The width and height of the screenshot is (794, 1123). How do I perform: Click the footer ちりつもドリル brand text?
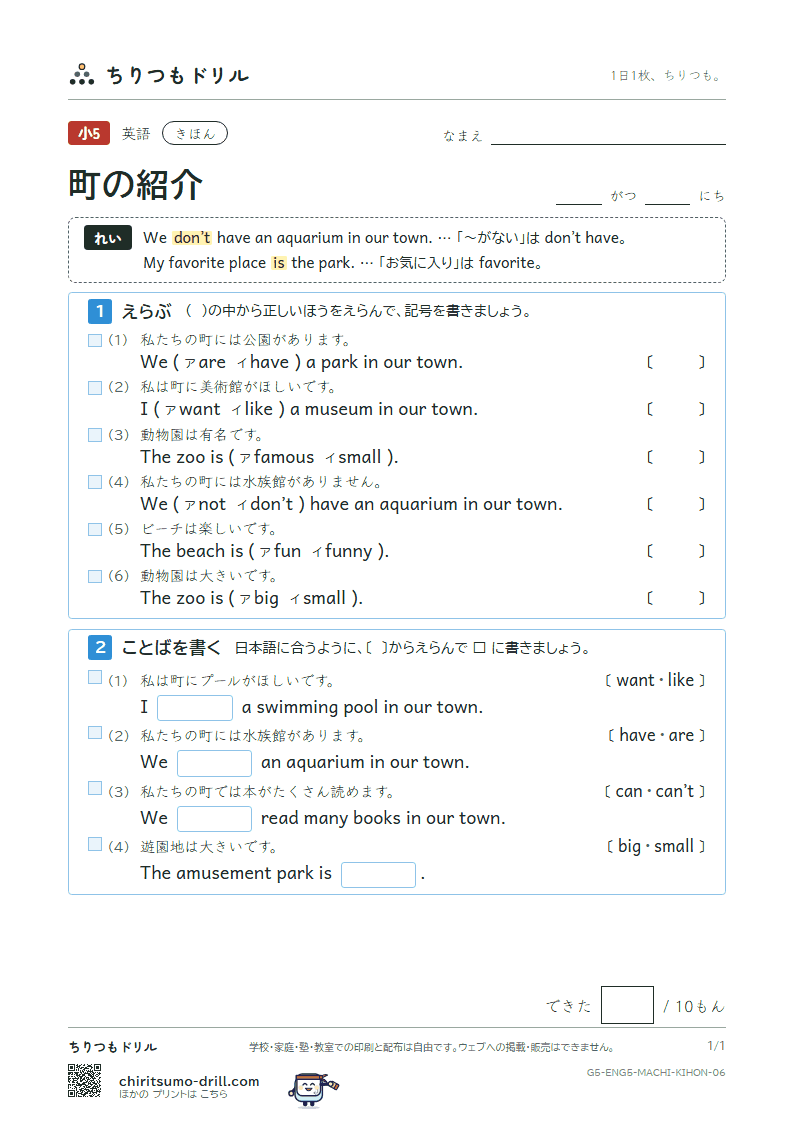click(113, 1047)
